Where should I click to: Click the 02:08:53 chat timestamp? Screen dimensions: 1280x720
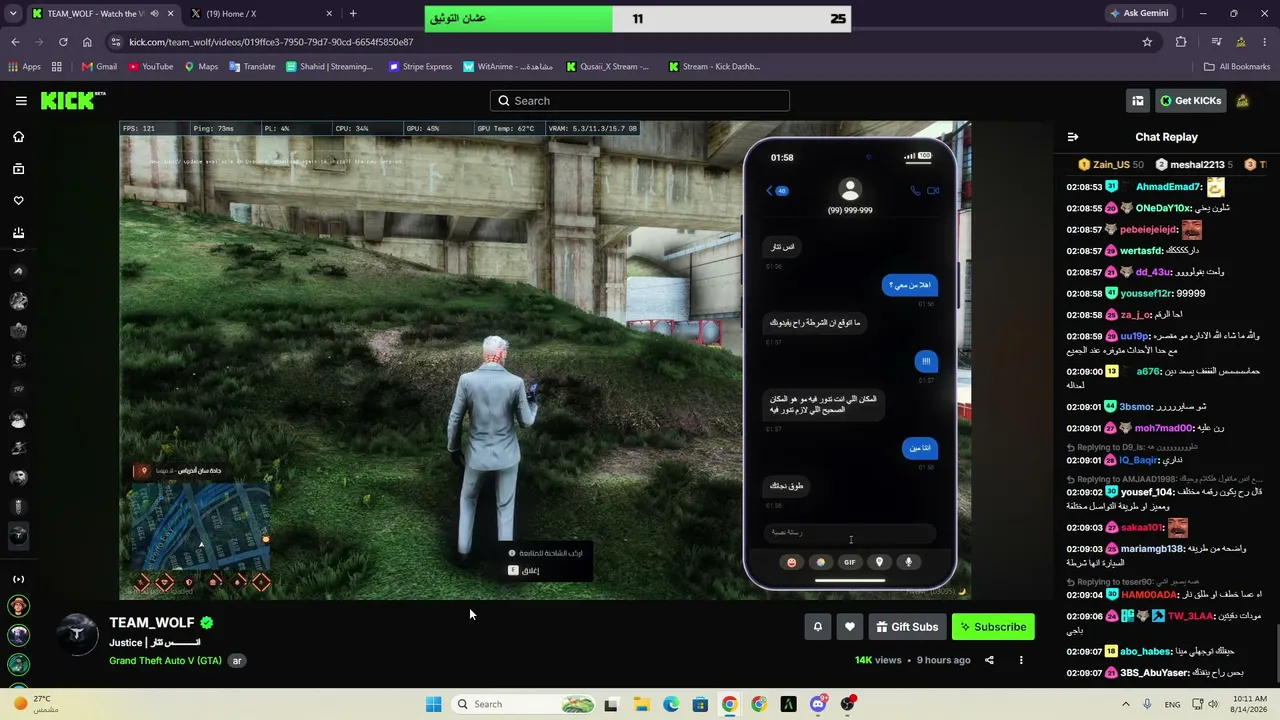(1084, 187)
